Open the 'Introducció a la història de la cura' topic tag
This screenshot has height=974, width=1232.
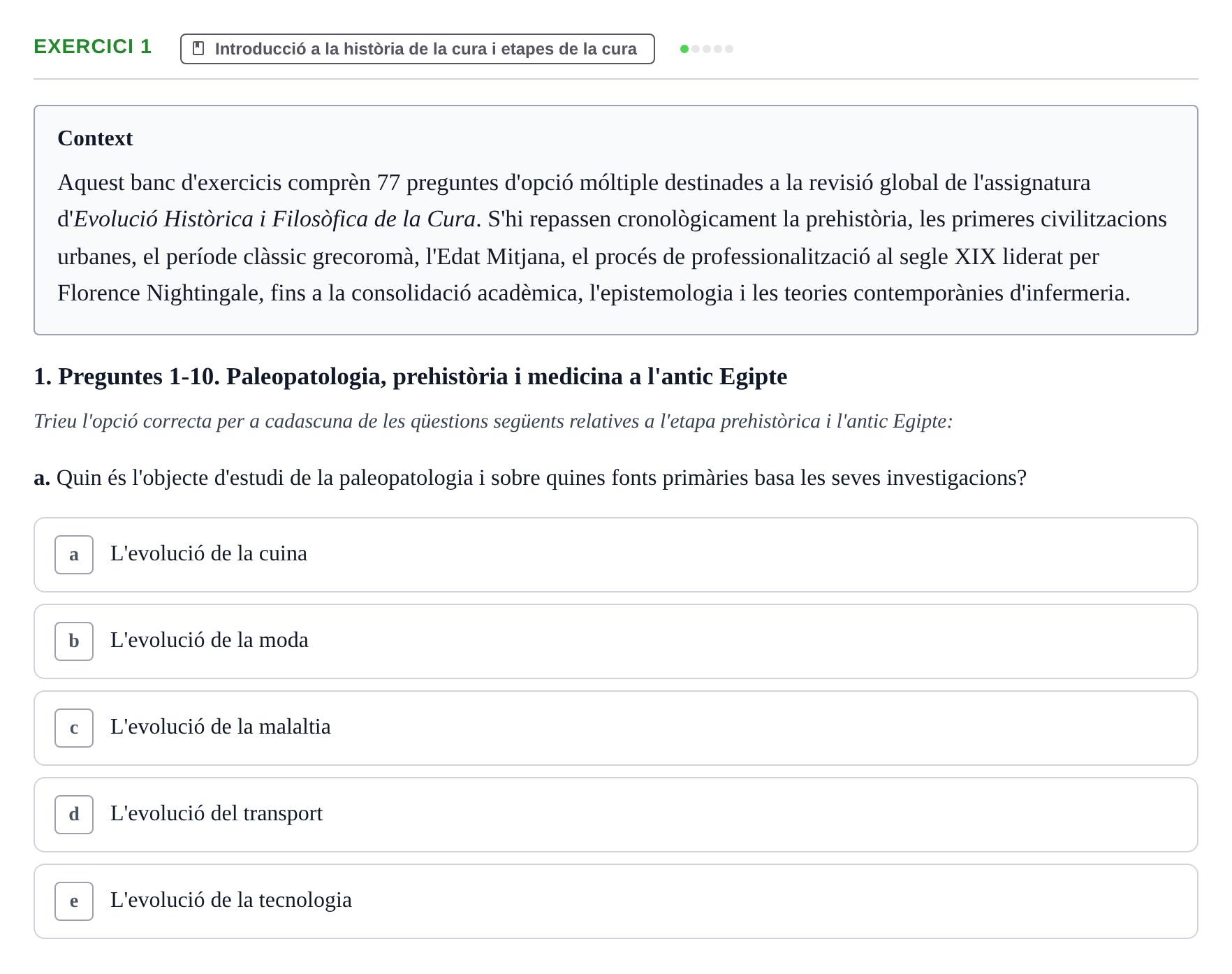pyautogui.click(x=417, y=49)
